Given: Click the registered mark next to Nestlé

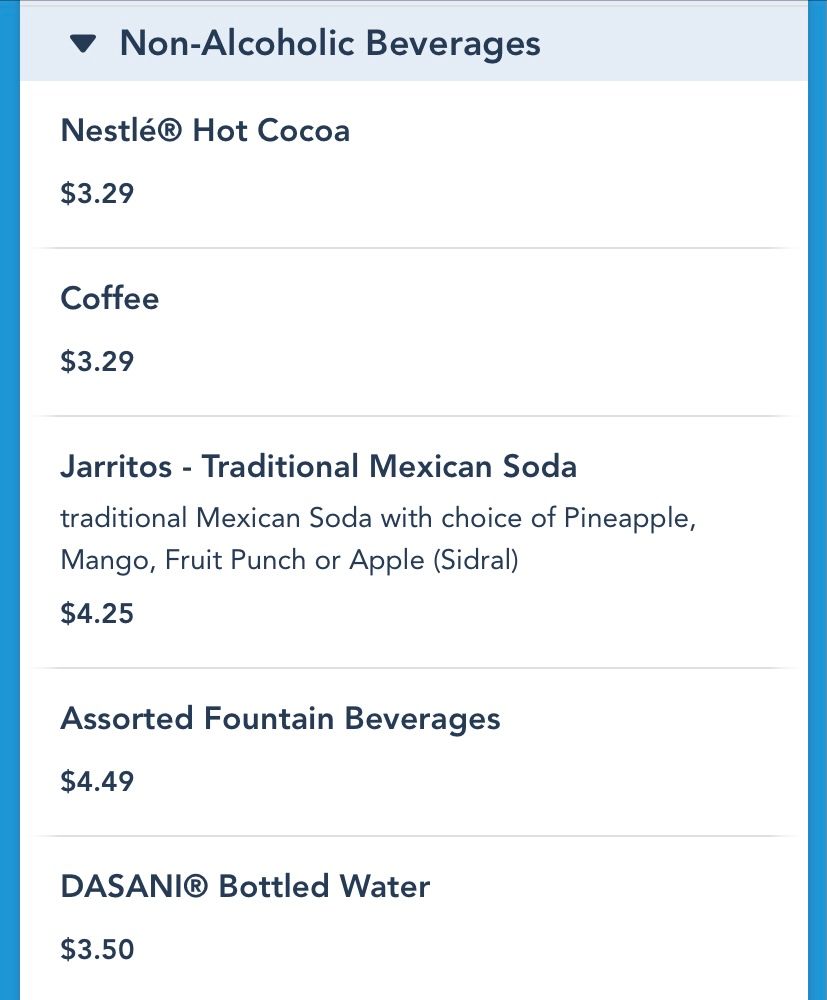Looking at the screenshot, I should coord(170,131).
